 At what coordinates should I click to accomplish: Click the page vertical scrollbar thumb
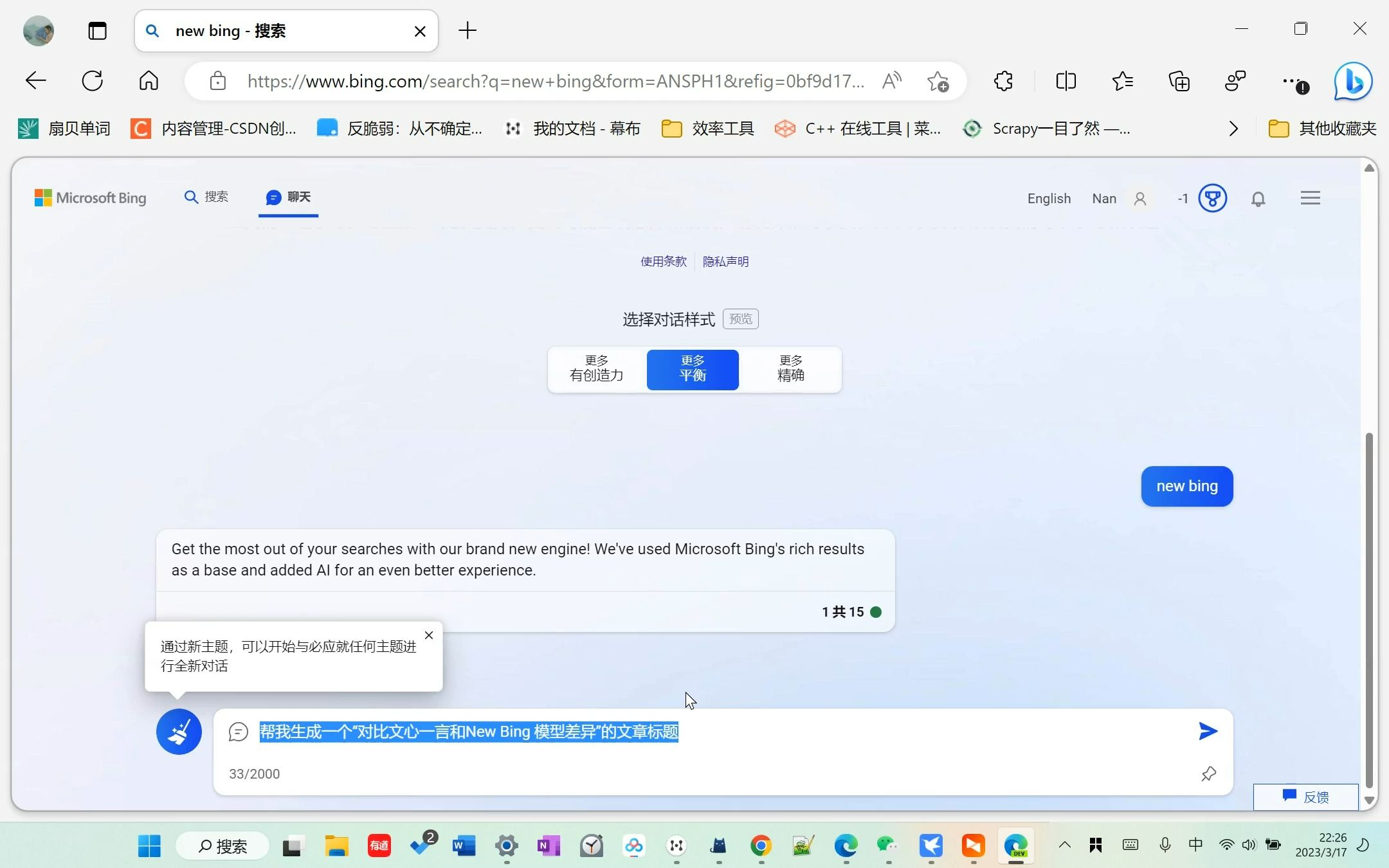click(x=1369, y=611)
